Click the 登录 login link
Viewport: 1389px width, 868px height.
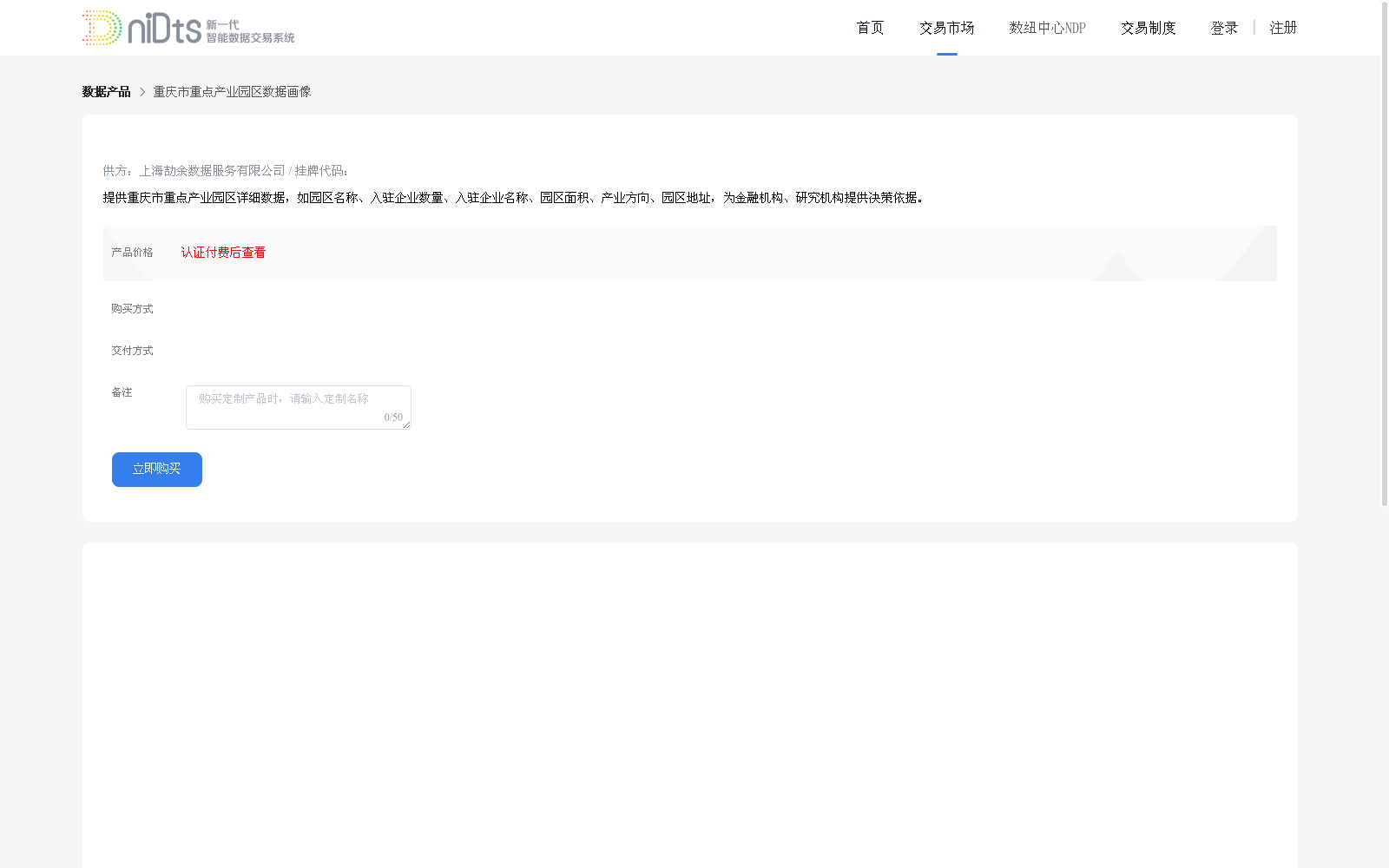tap(1224, 28)
